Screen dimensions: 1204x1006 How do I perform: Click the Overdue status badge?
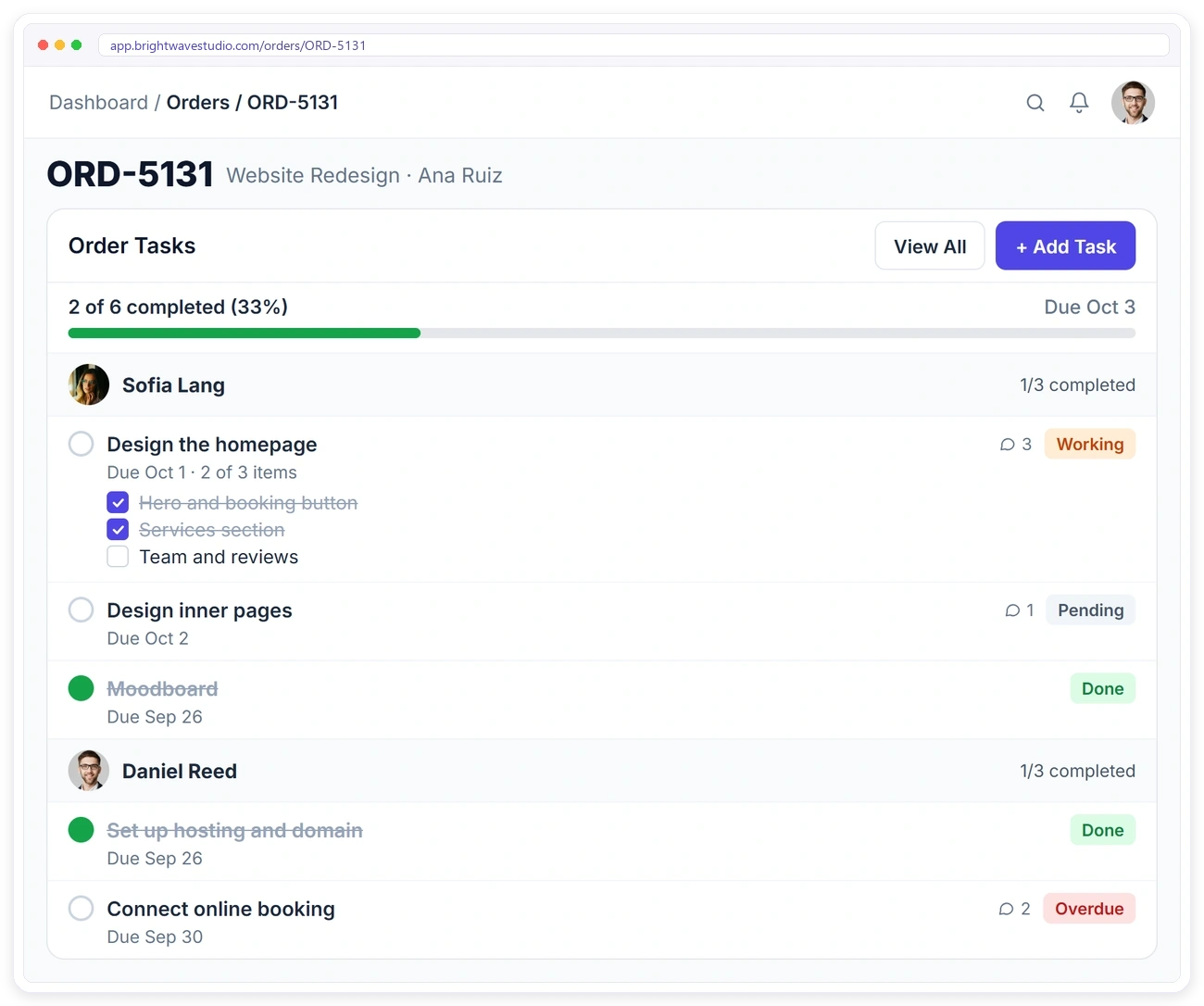pos(1089,909)
